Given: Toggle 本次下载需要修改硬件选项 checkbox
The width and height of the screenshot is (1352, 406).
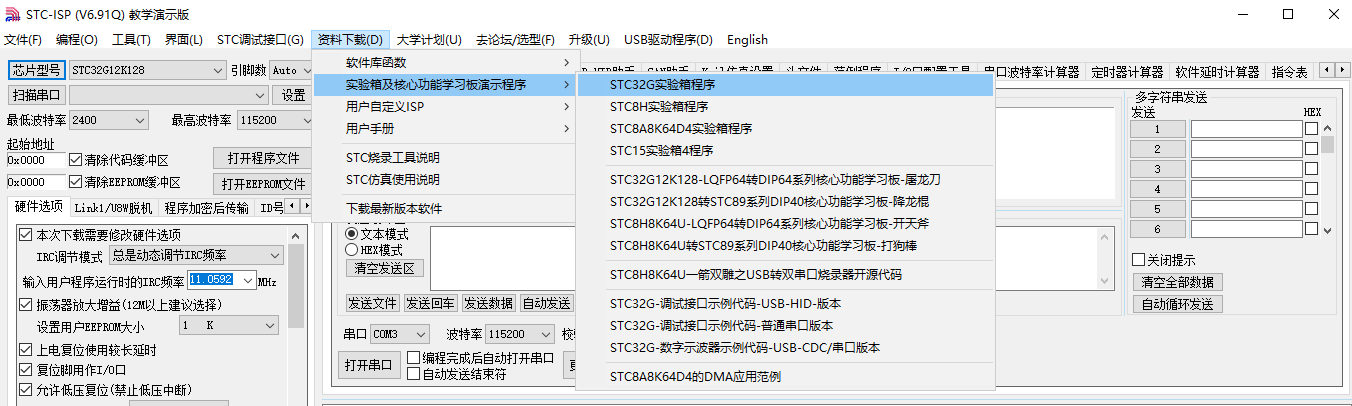Looking at the screenshot, I should point(26,235).
